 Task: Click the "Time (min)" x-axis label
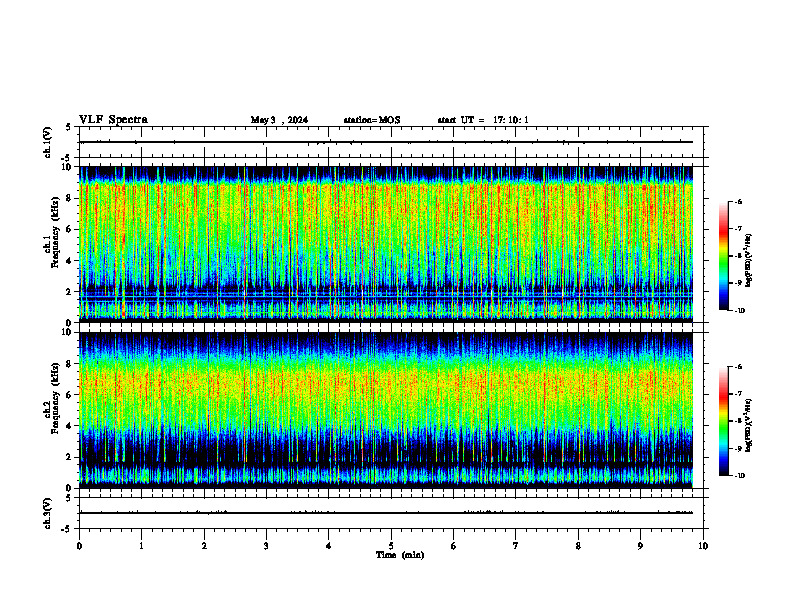point(400,555)
